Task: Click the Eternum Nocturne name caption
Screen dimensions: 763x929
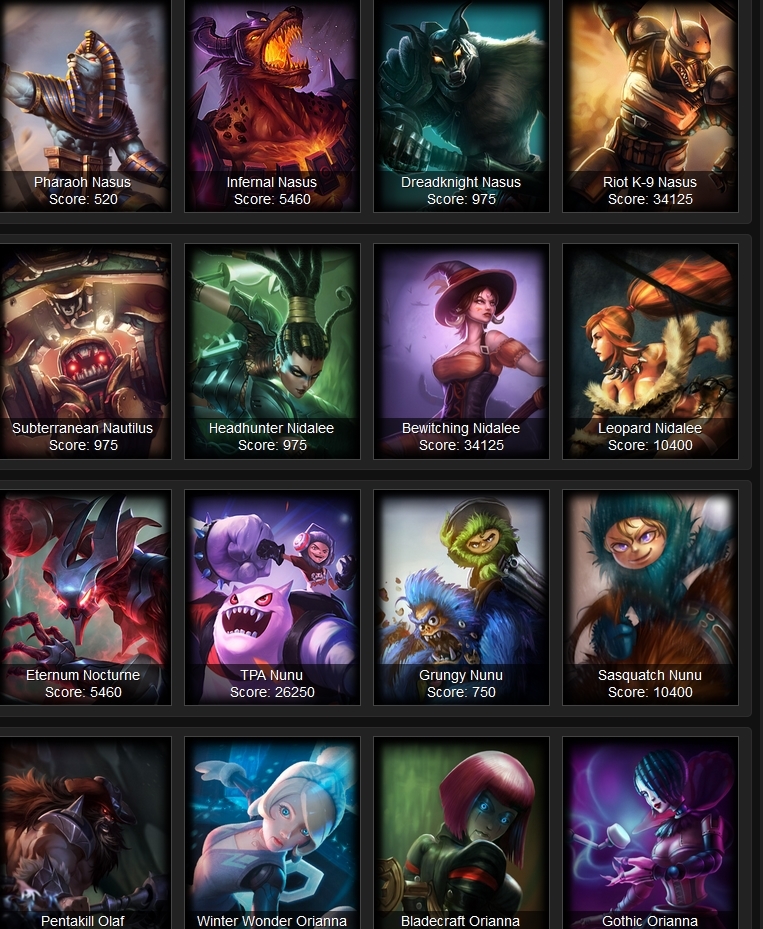Action: pyautogui.click(x=83, y=675)
